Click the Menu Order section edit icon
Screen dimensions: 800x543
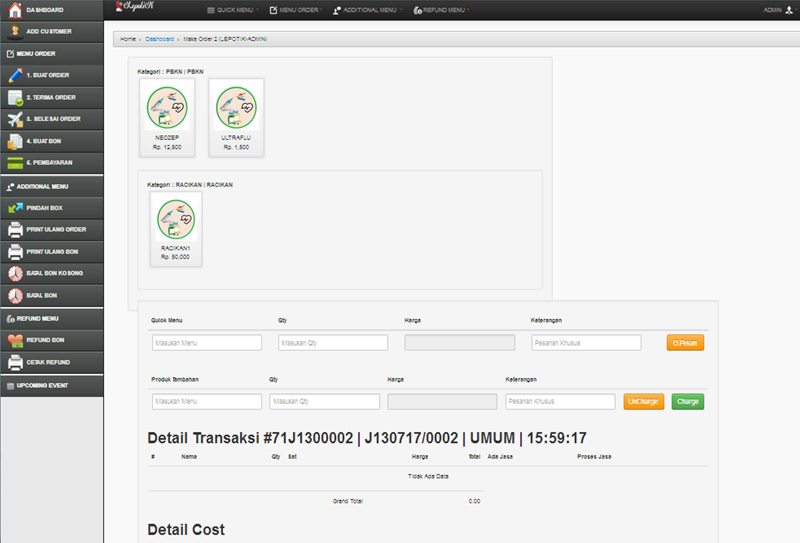[10, 54]
